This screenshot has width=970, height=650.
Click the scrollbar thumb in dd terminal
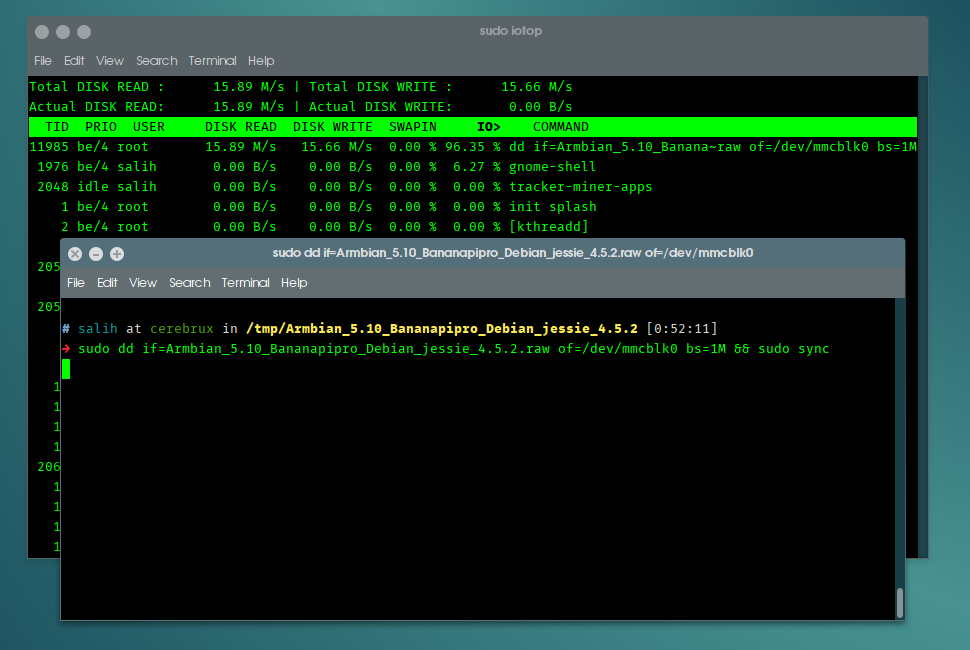[x=899, y=602]
